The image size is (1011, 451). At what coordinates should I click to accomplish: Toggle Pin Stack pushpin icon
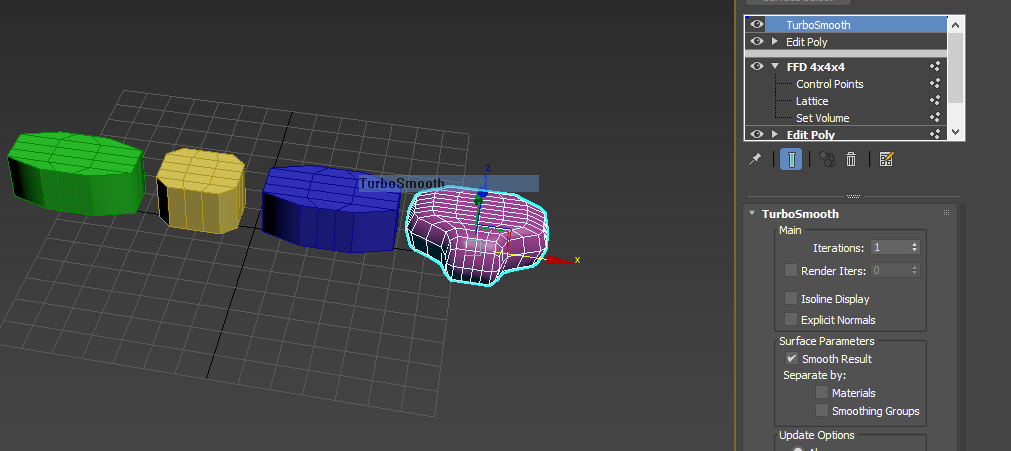[755, 159]
